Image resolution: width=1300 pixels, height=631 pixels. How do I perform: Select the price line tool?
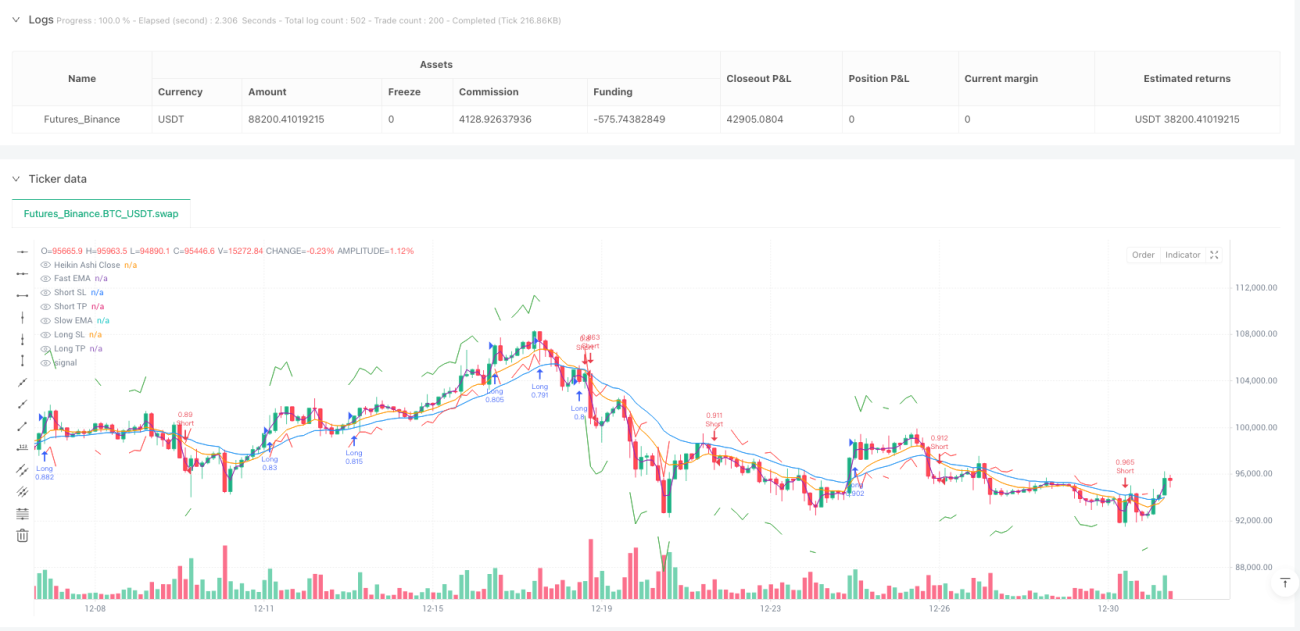point(22,448)
